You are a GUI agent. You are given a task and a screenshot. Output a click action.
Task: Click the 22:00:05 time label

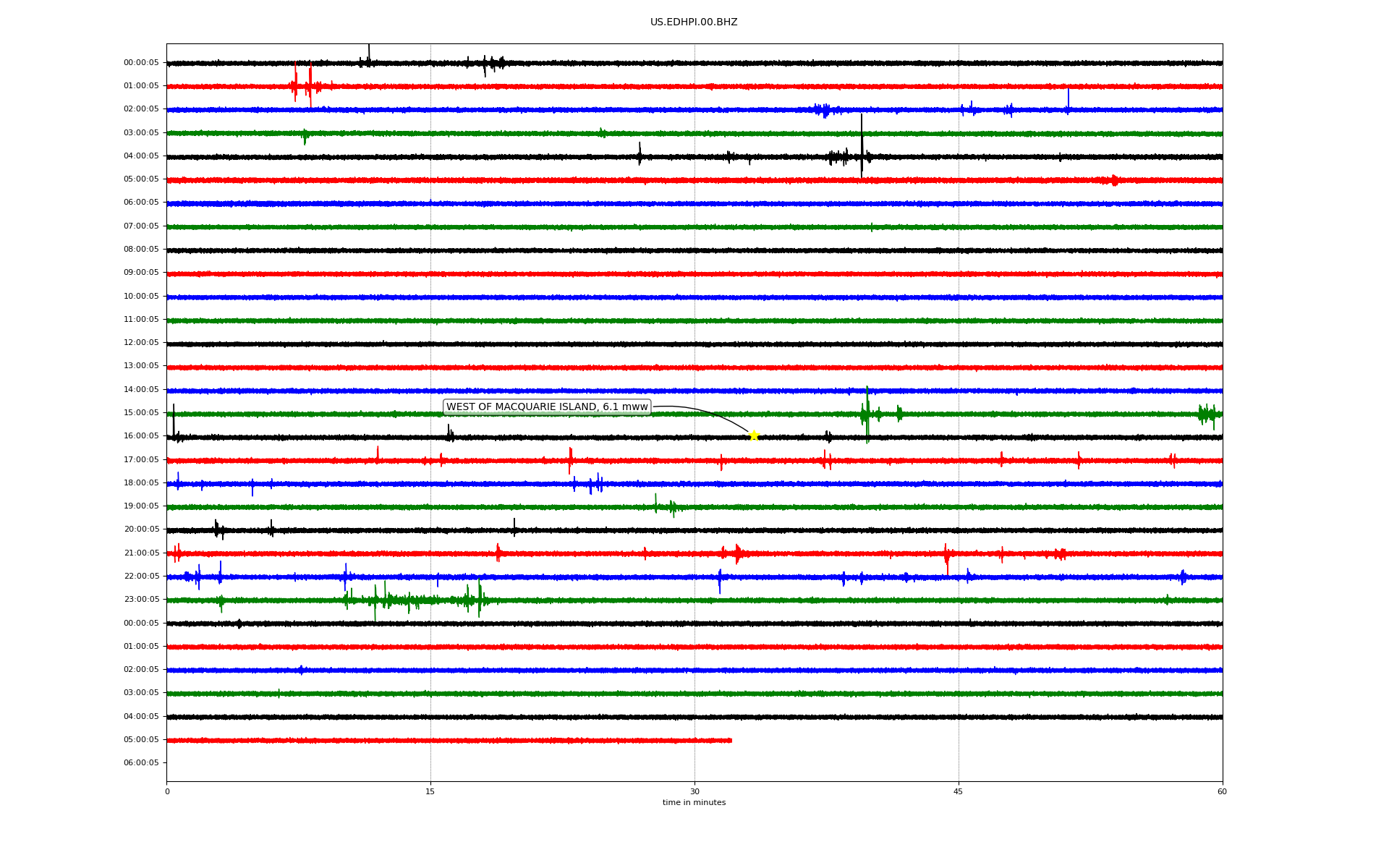141,576
